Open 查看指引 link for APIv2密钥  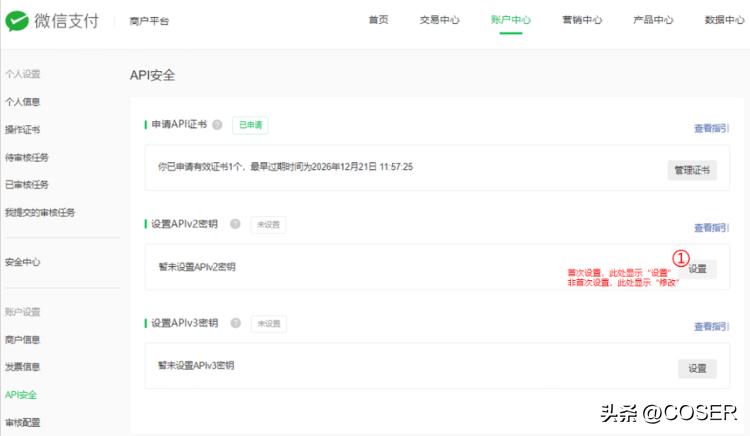coord(711,228)
